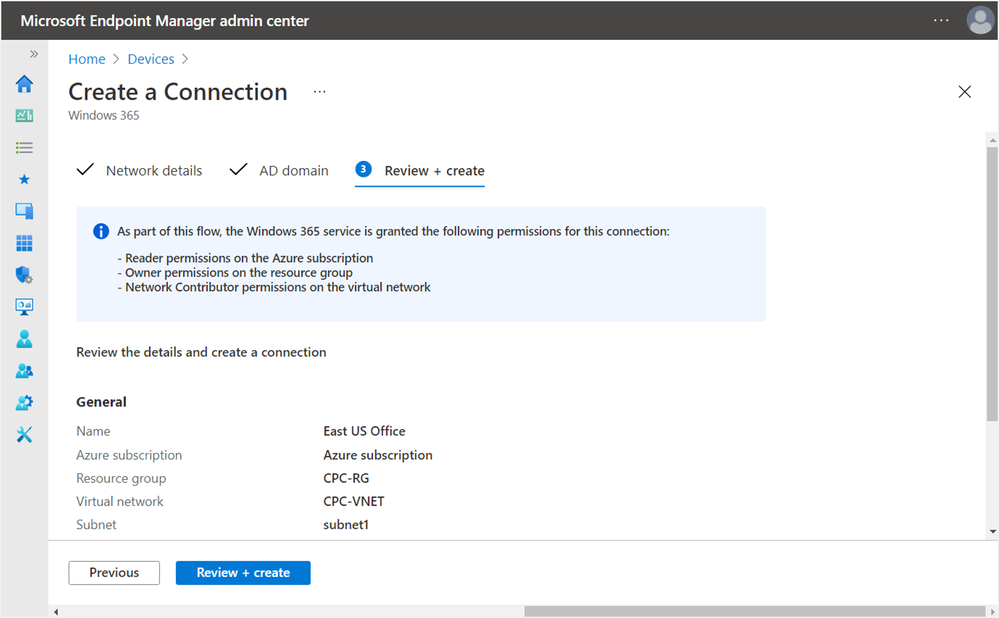Go to Devices breadcrumb link
999x618 pixels.
coord(151,59)
